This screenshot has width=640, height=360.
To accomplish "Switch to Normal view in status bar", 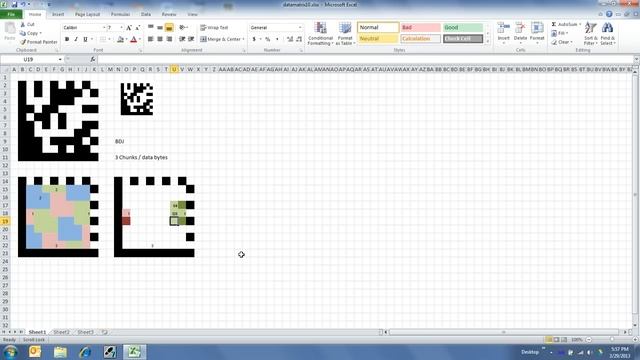I will [549, 340].
